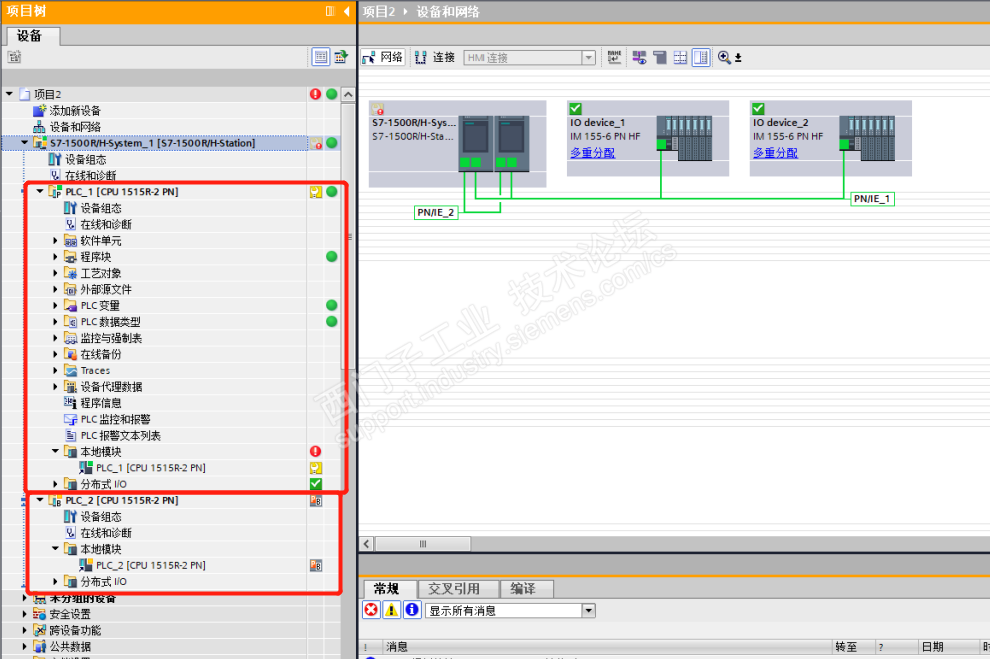Click the small download arrow icon next to zoom
The image size is (990, 659).
click(738, 58)
